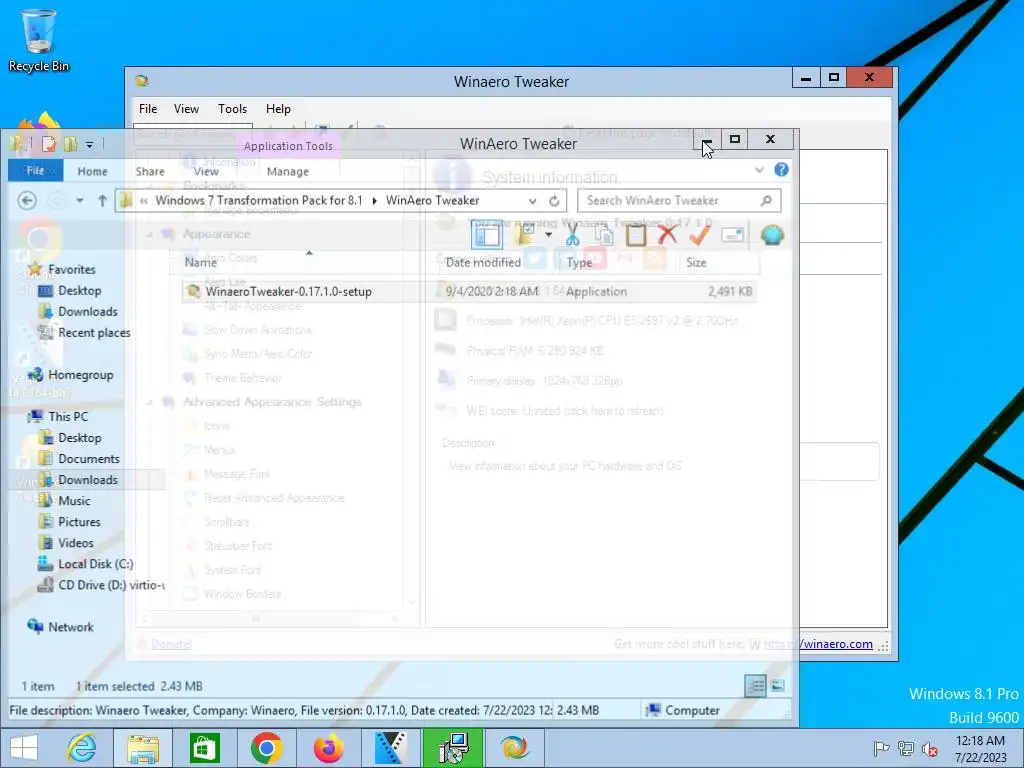1024x768 pixels.
Task: Click the green installer taskbar icon
Action: [453, 748]
